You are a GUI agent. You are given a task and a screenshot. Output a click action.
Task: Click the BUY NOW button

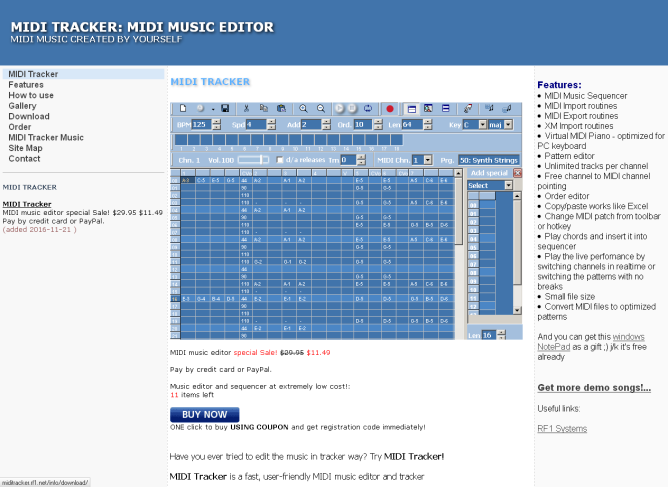pos(204,415)
